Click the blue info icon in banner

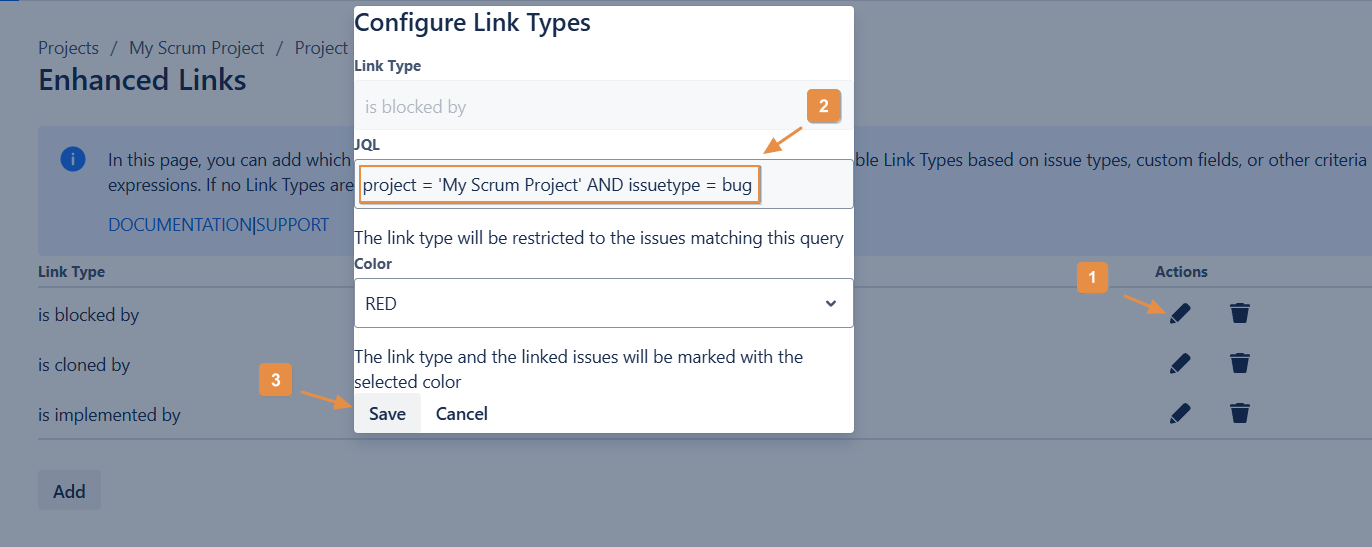(73, 159)
